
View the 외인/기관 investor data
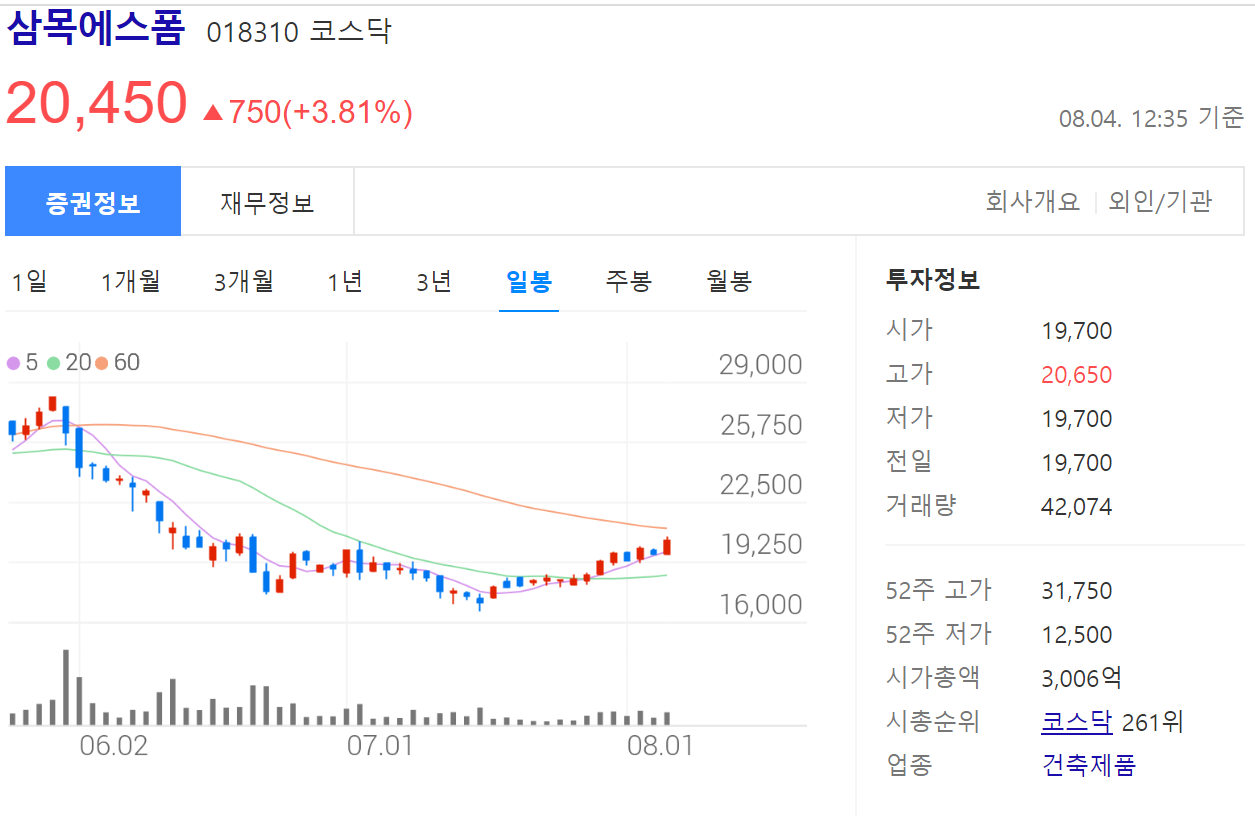[x=1160, y=200]
